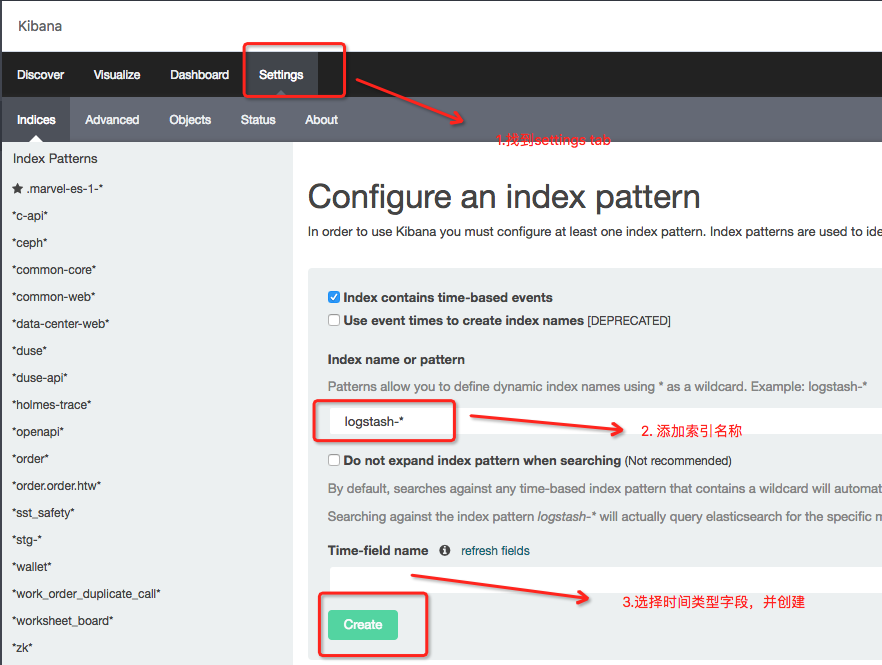Click the Index Patterns sidebar heading
The height and width of the screenshot is (665, 882).
point(55,159)
